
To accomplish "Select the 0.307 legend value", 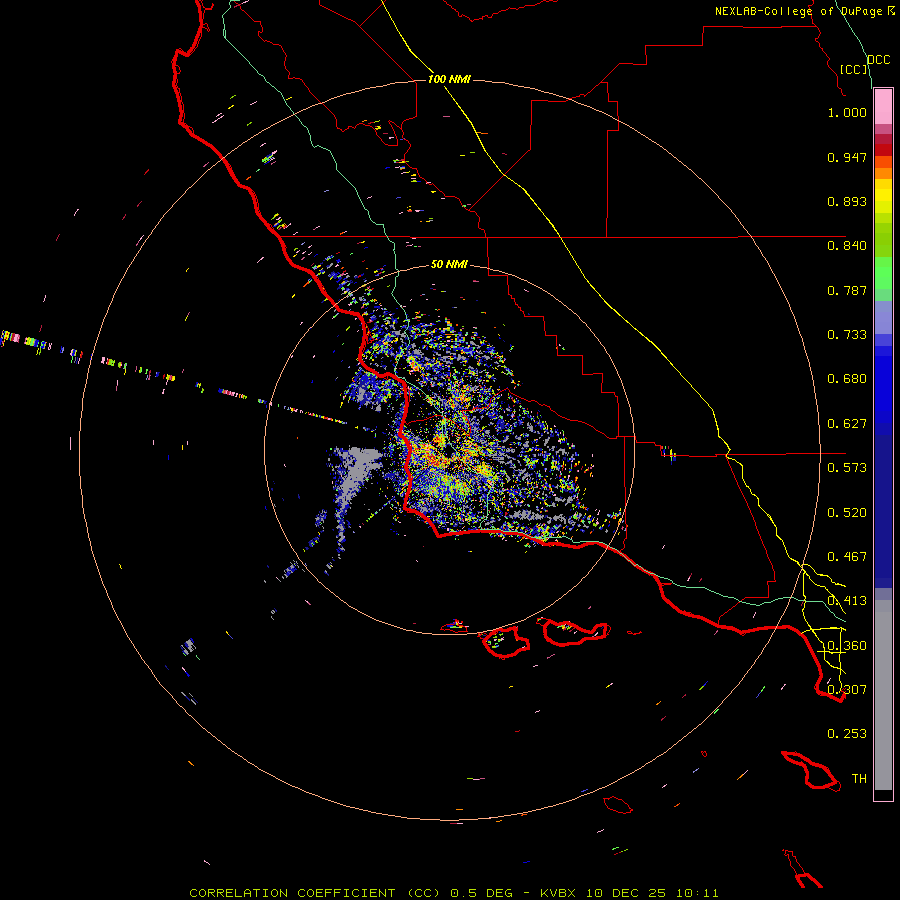I will point(847,690).
